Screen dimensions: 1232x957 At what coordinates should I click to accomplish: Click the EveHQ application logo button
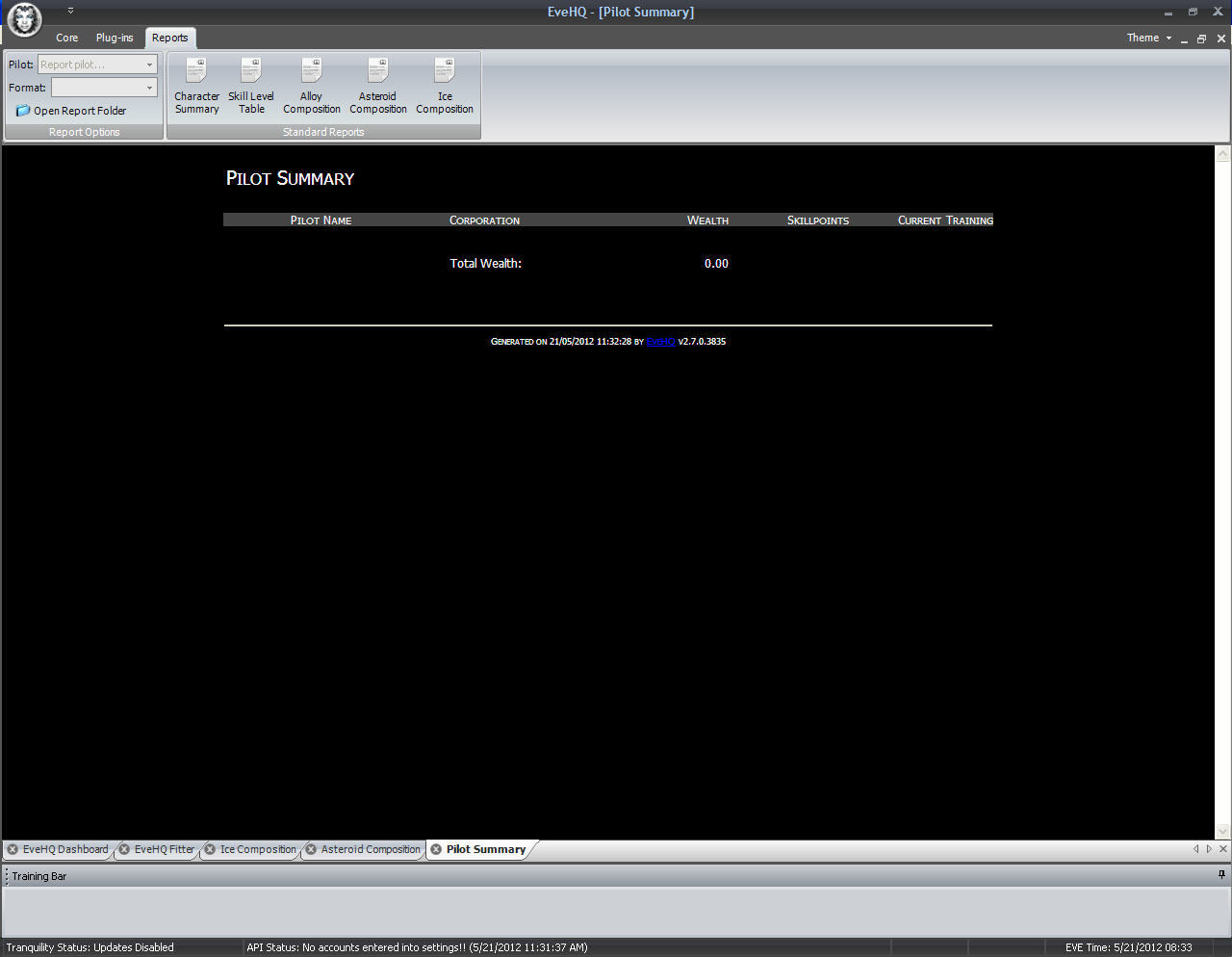24,19
